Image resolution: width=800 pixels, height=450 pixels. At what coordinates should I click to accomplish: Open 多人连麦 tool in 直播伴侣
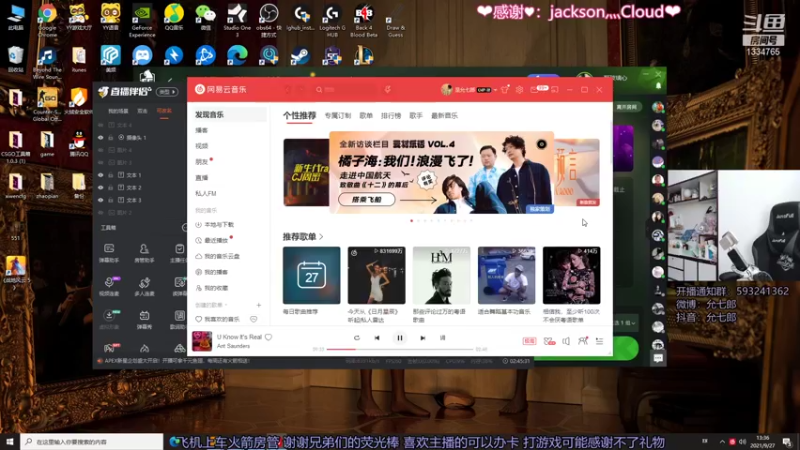pyautogui.click(x=144, y=287)
